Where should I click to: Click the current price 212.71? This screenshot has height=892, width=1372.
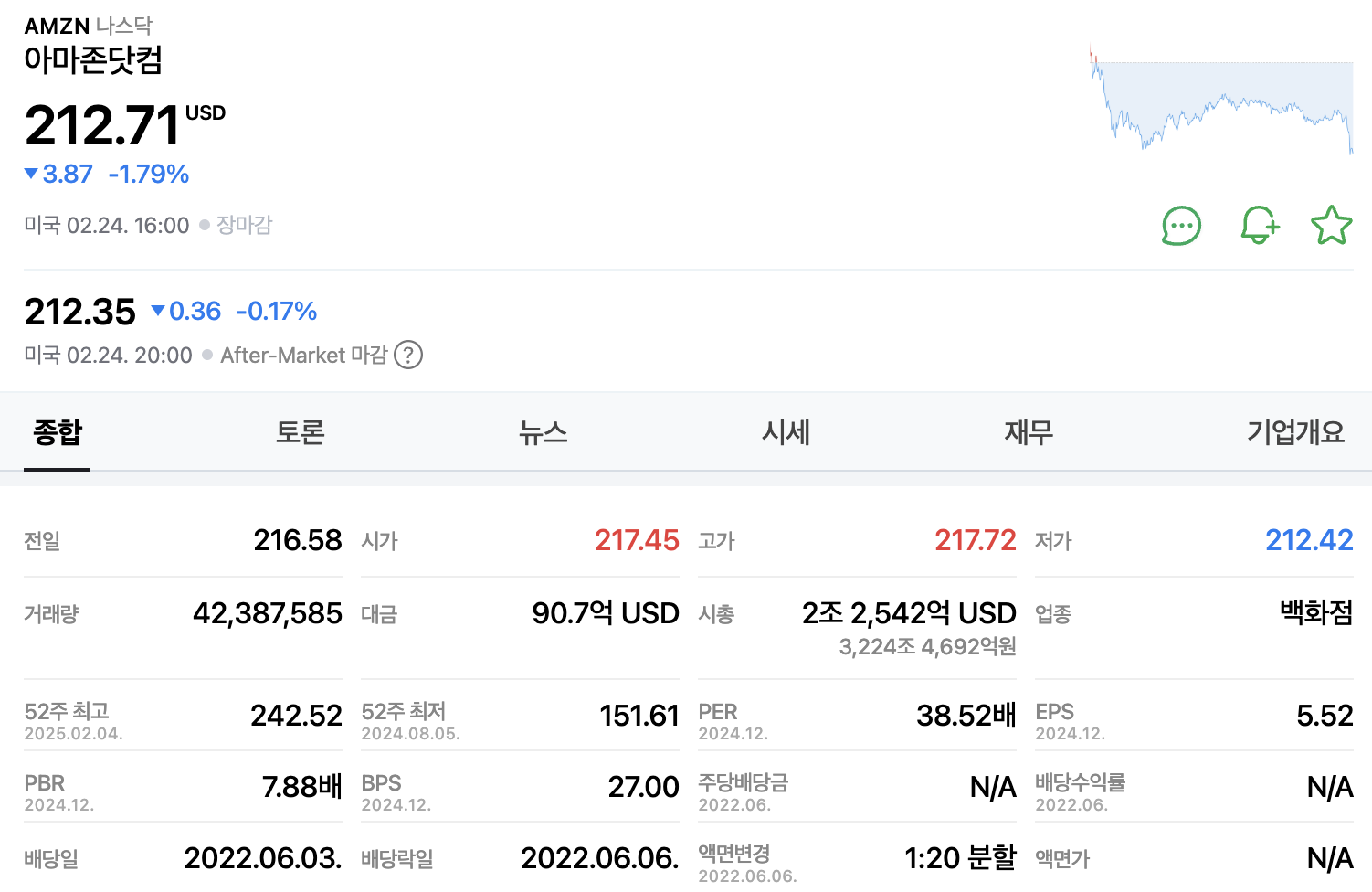(x=102, y=125)
